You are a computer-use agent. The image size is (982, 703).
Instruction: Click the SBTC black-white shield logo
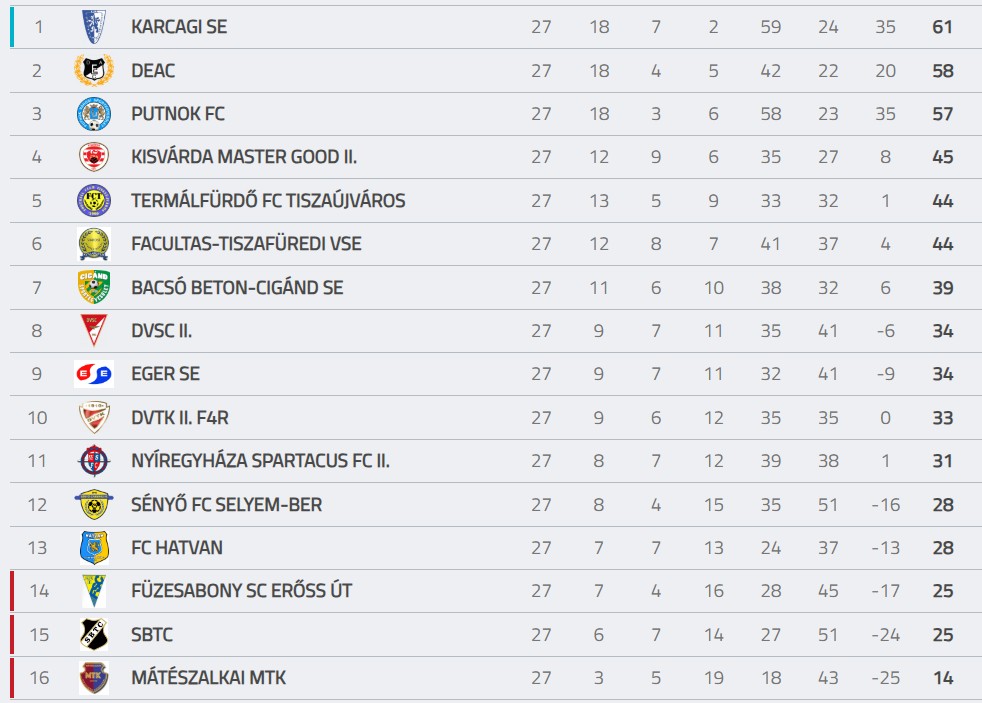pos(94,634)
